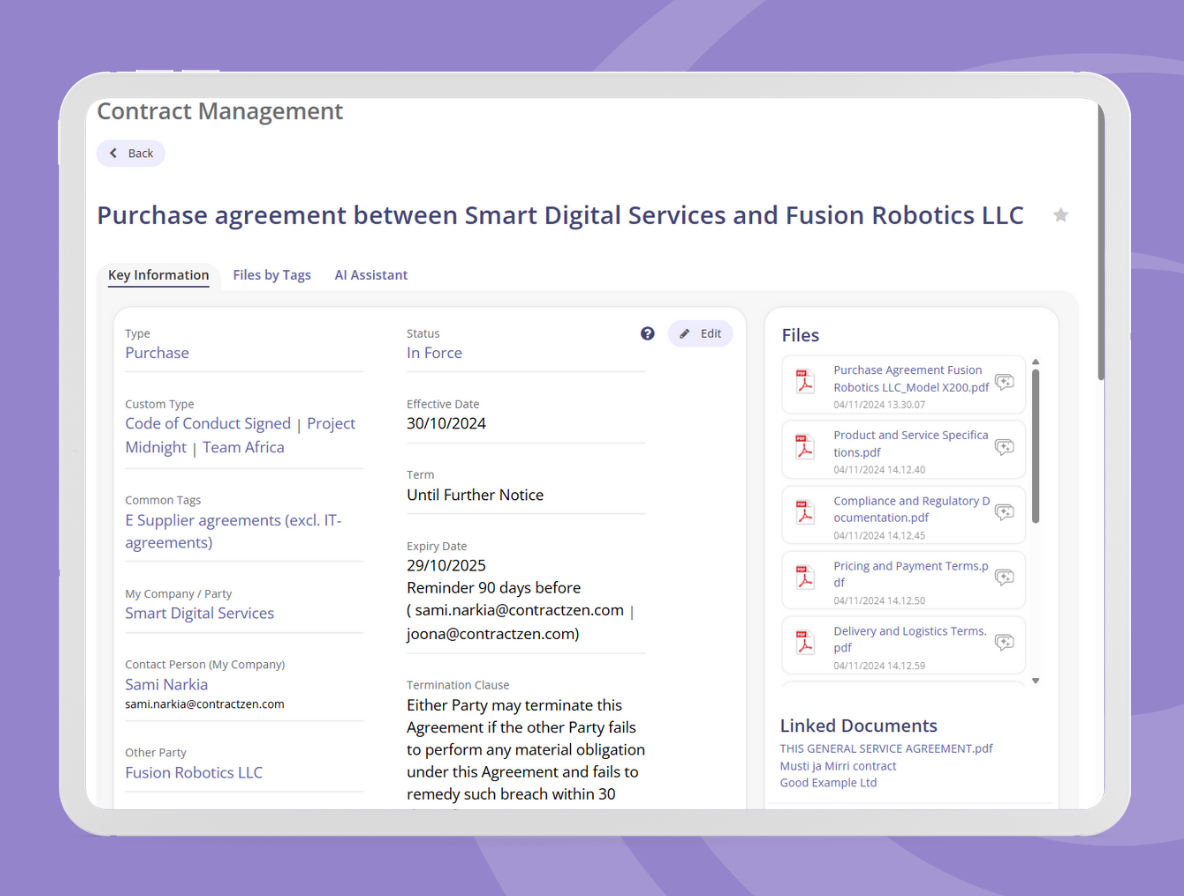Open AI chat for Purchase Agreement Fusion Robotics file
The height and width of the screenshot is (896, 1184).
[x=1004, y=382]
